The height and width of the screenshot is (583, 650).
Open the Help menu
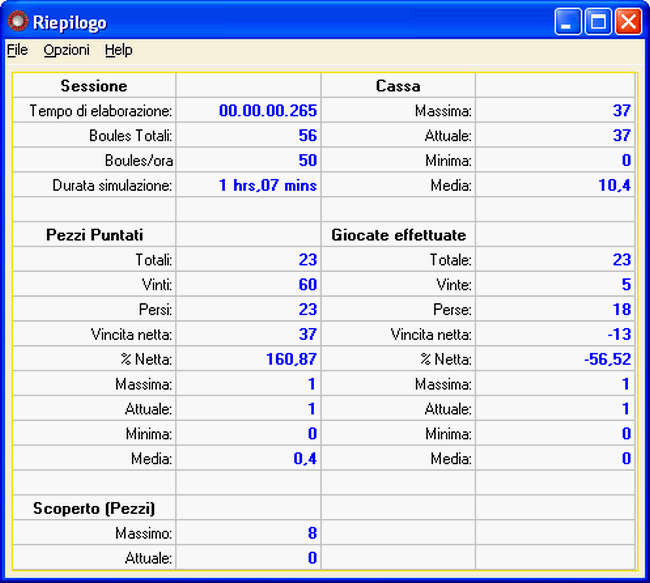click(118, 50)
